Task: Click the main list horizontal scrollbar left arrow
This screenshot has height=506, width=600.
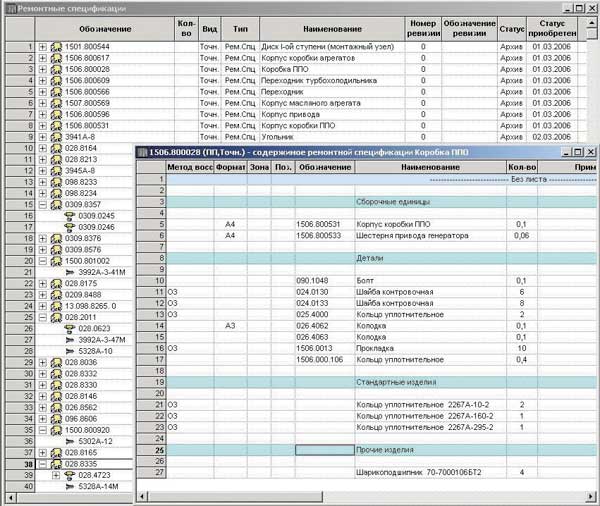Action: point(11,498)
